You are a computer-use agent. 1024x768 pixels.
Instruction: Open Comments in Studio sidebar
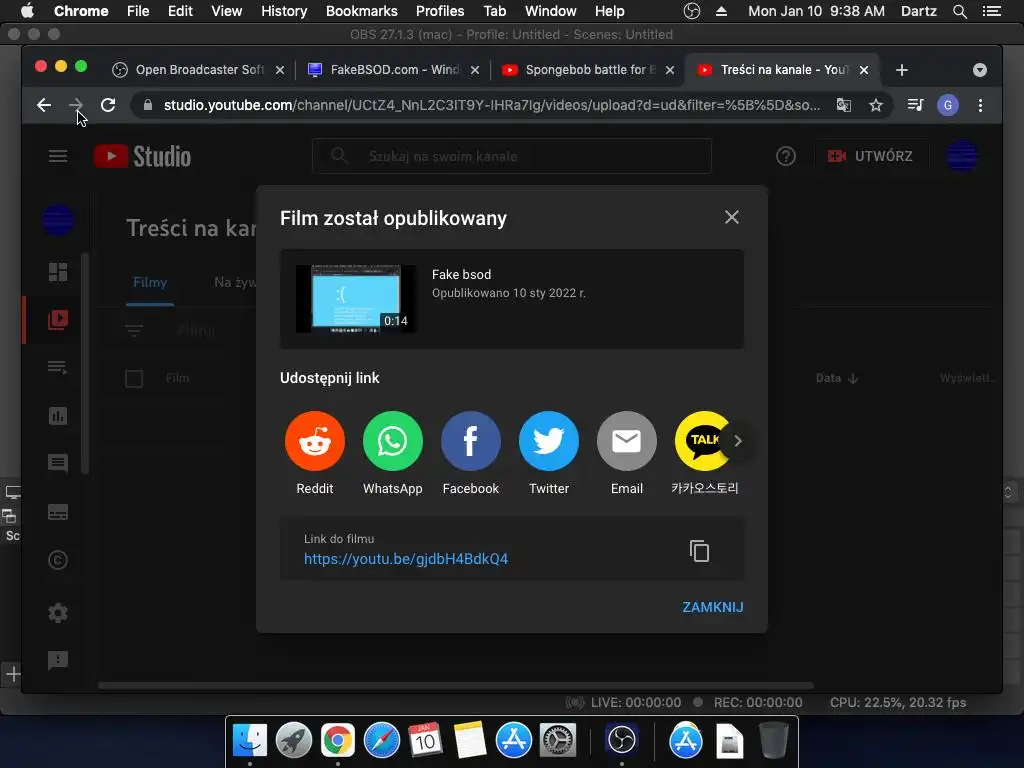(x=58, y=464)
